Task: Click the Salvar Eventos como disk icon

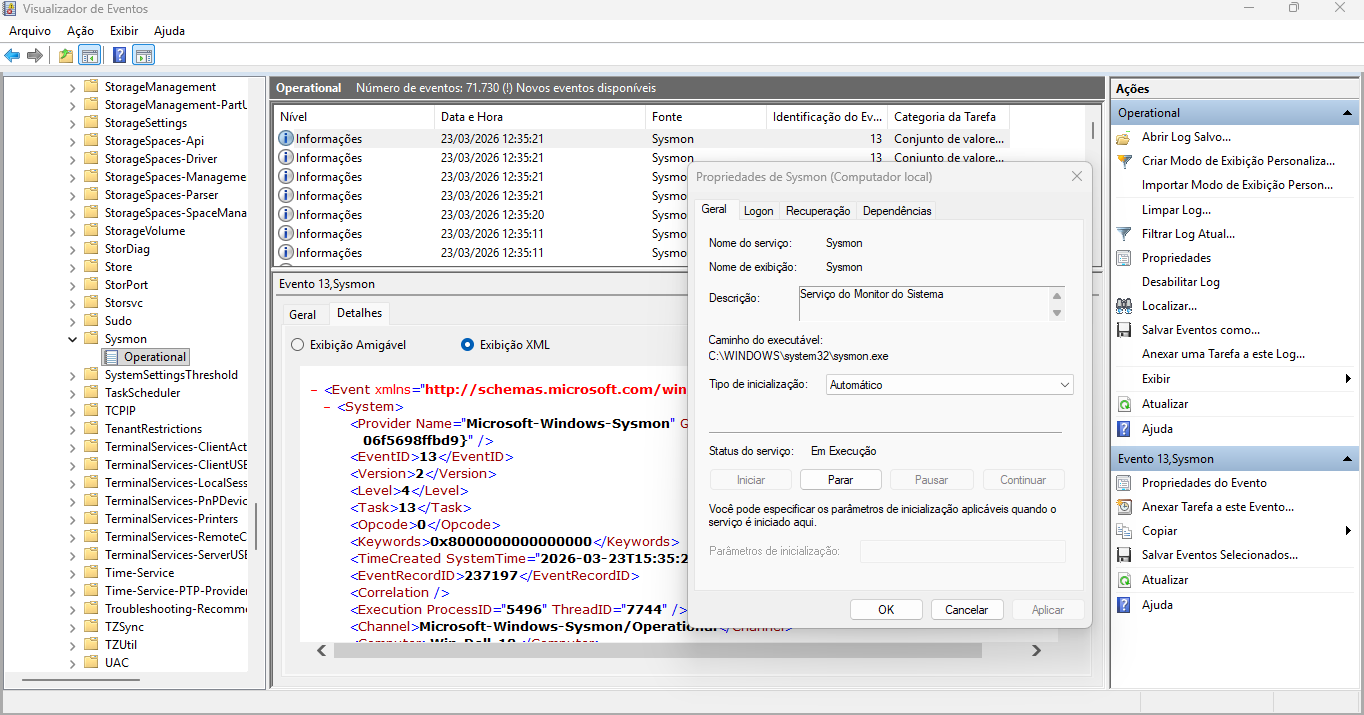Action: click(1125, 329)
